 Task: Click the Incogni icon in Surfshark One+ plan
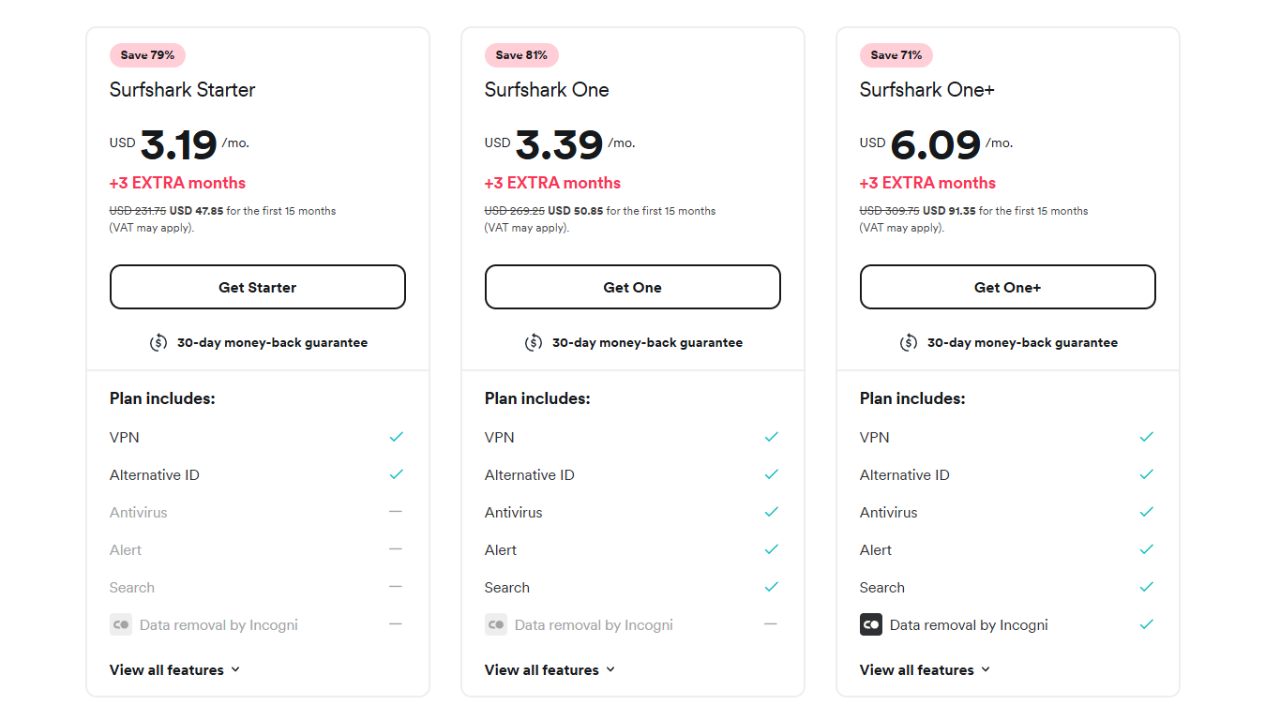871,625
